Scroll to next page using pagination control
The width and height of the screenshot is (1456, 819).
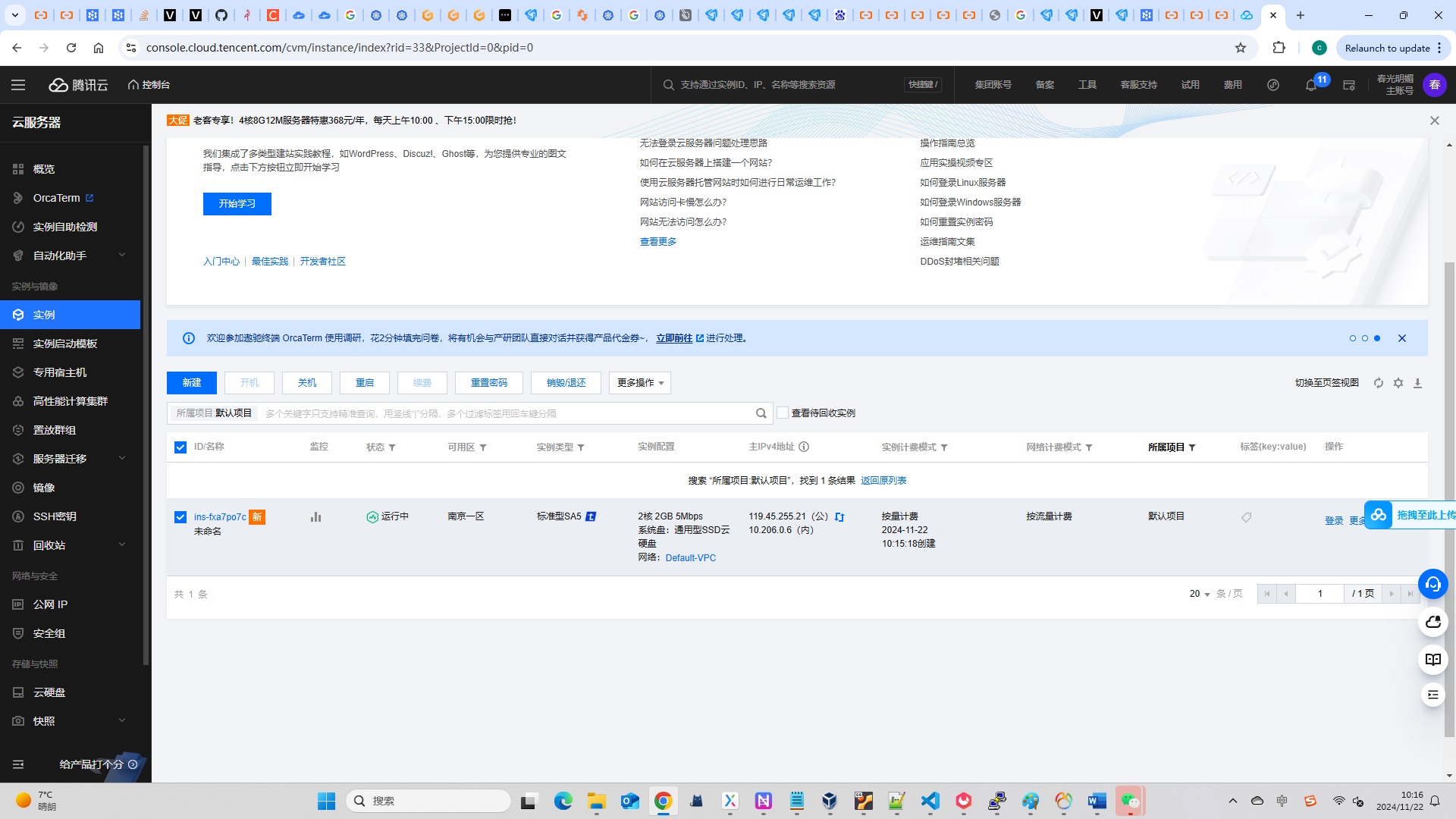(x=1391, y=594)
